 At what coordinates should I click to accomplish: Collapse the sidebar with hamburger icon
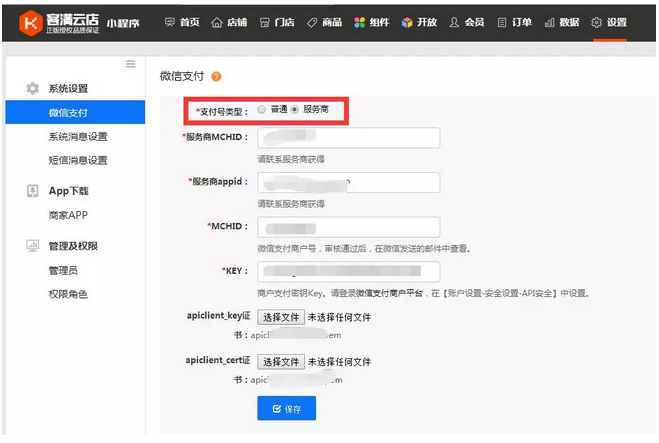point(130,64)
